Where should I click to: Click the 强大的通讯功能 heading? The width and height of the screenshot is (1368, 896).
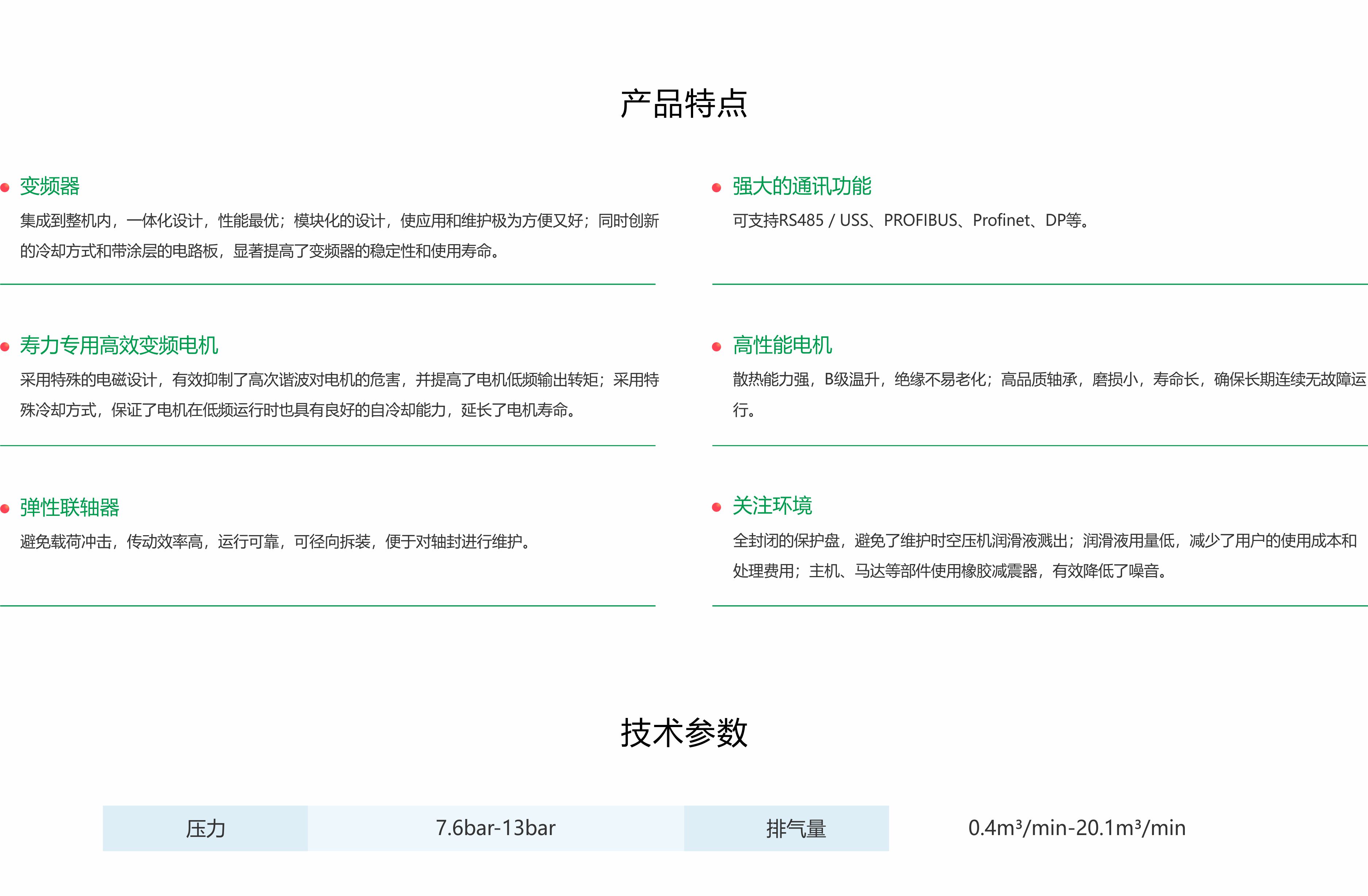[802, 186]
